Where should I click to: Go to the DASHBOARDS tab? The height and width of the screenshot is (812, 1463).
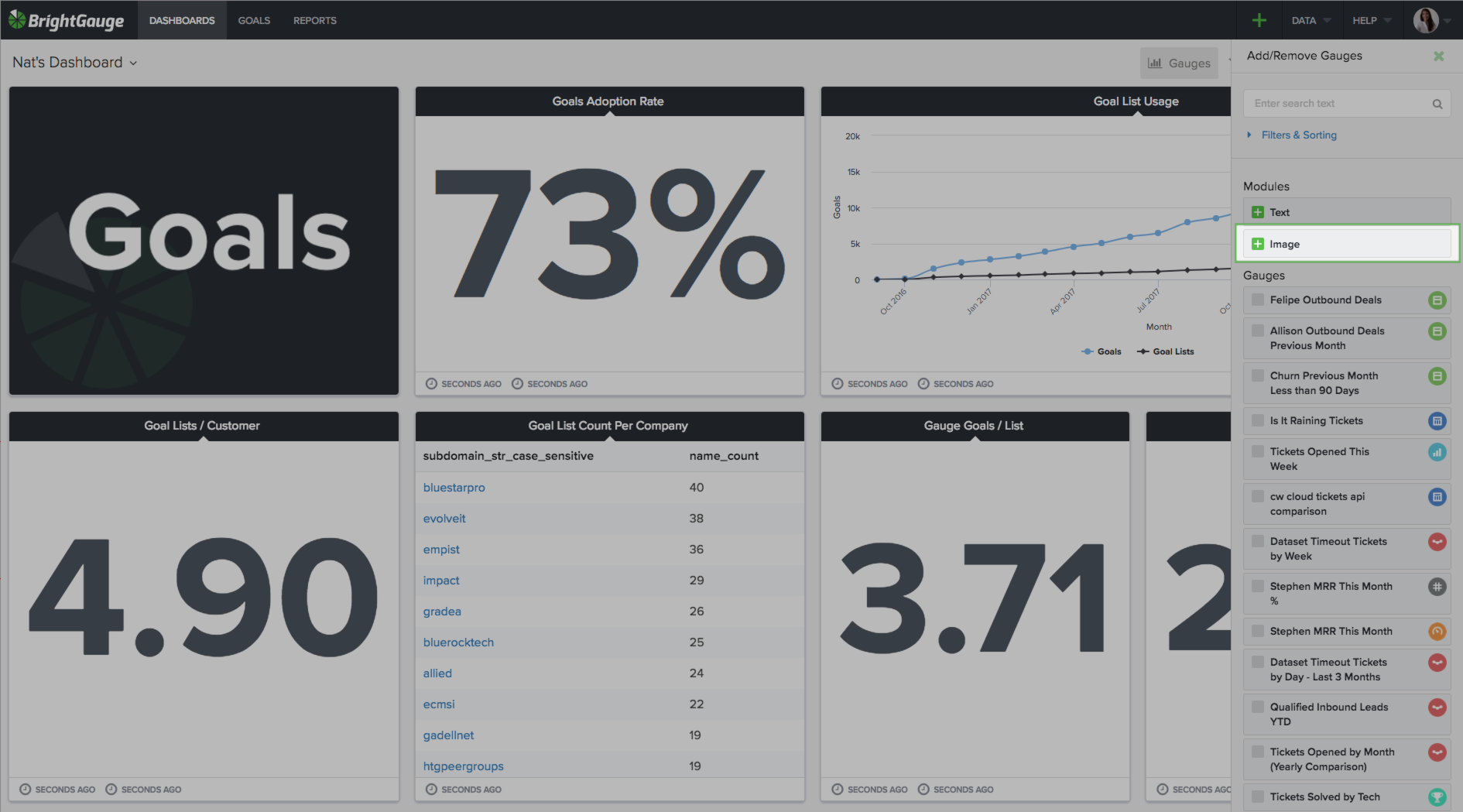182,20
